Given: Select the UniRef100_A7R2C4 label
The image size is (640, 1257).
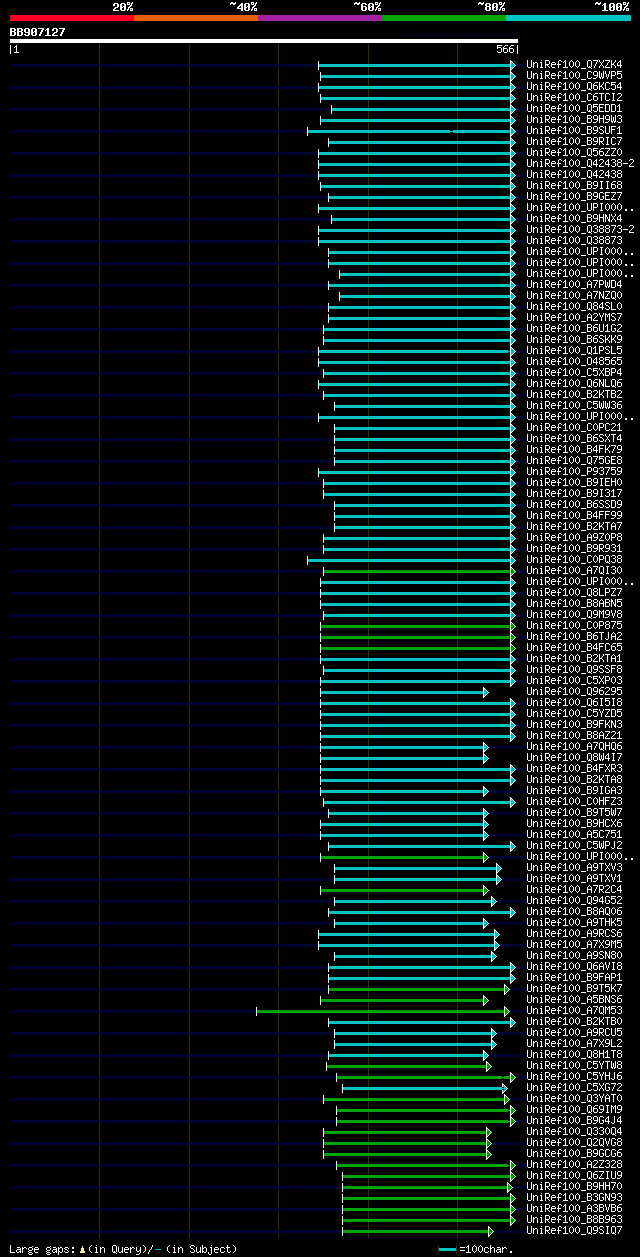Looking at the screenshot, I should pos(574,890).
